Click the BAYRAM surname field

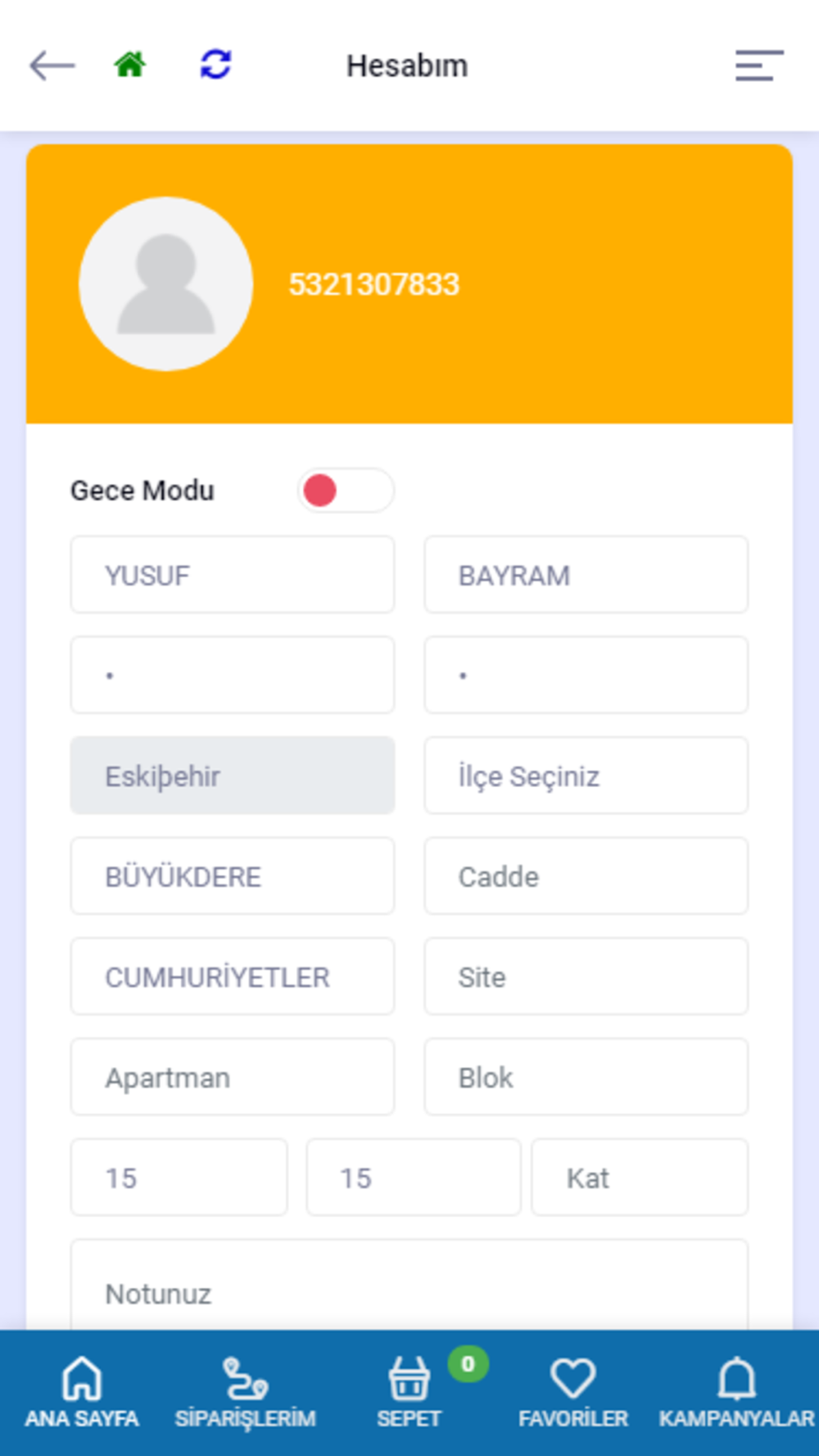tap(586, 575)
